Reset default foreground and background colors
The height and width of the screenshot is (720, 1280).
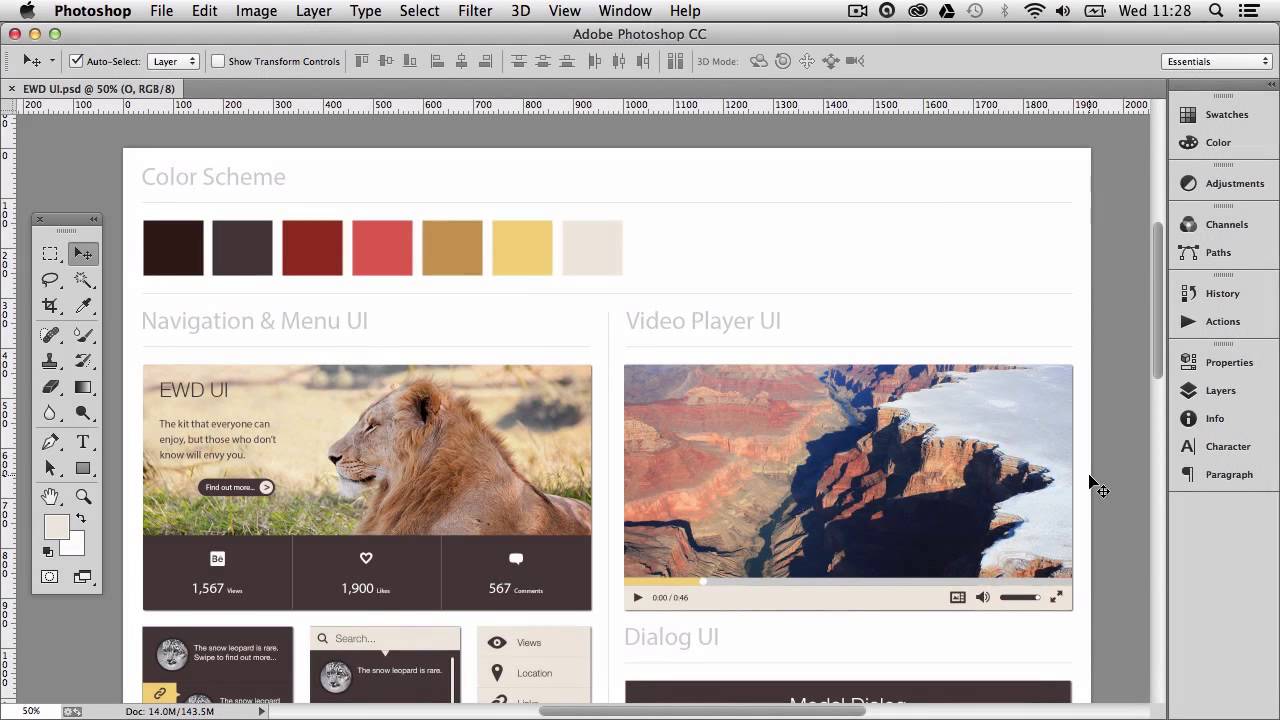(x=47, y=551)
